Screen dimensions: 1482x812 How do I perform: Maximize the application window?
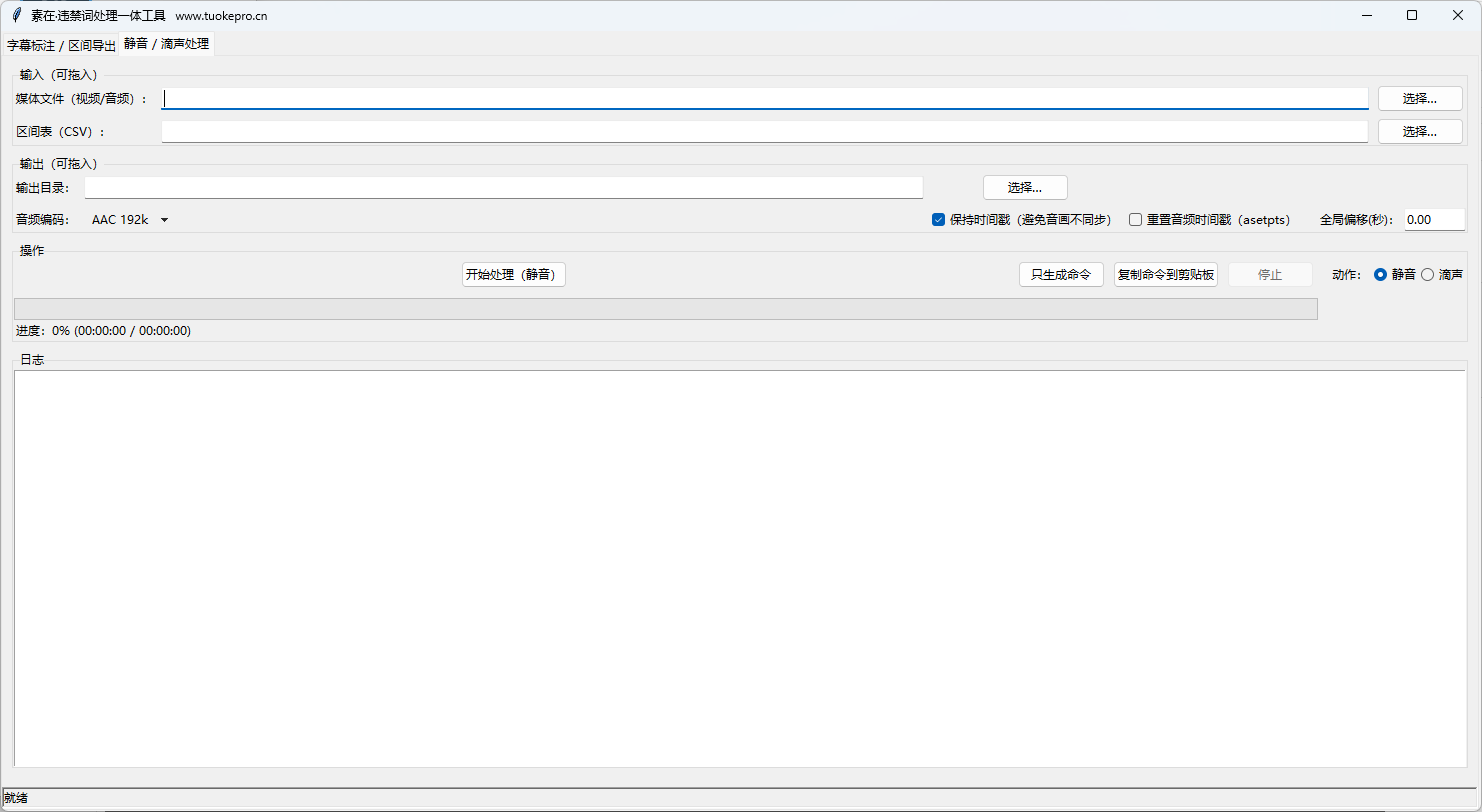[1412, 15]
